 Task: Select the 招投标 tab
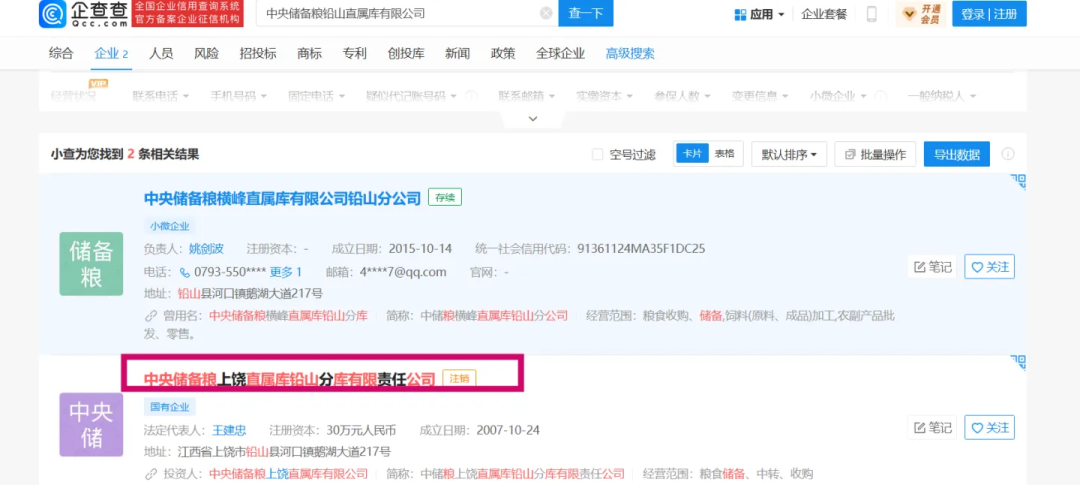click(258, 53)
